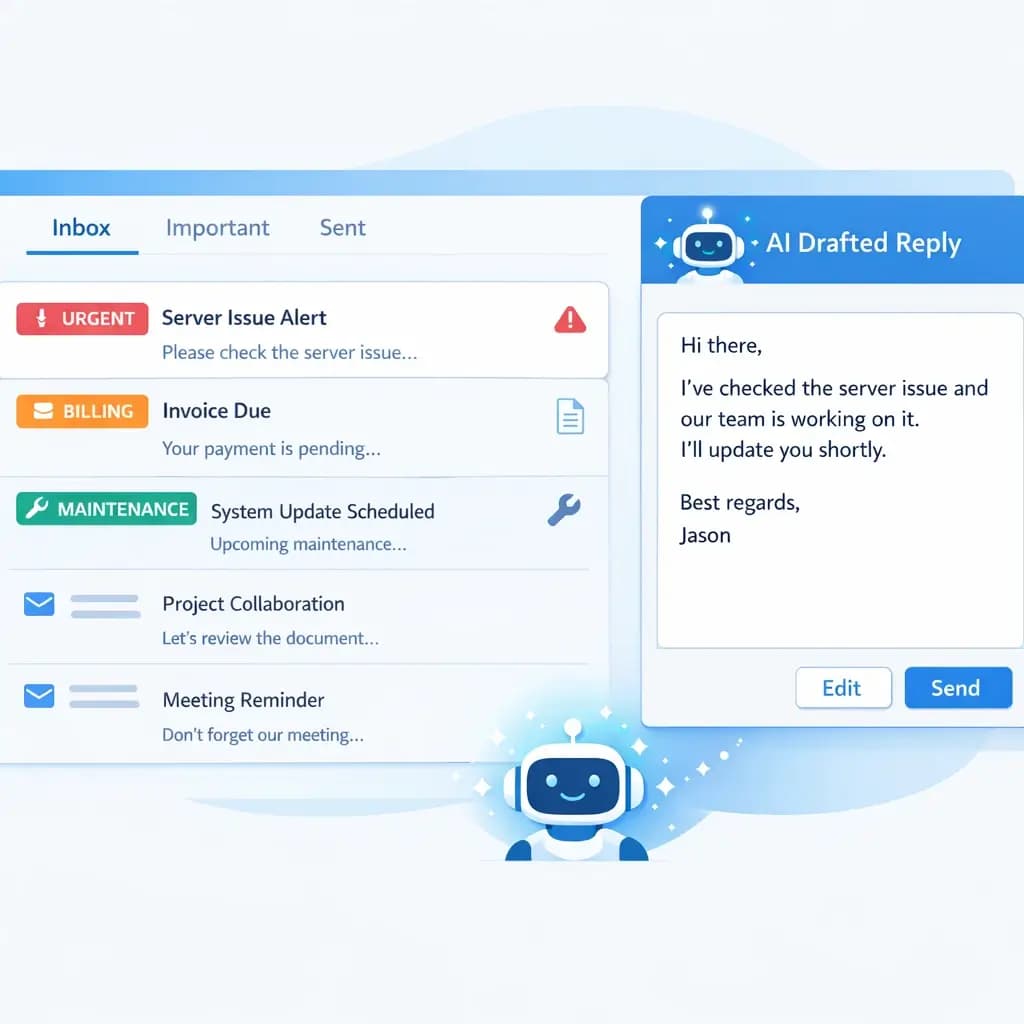The width and height of the screenshot is (1024, 1024).
Task: Click preview 'Your payment is pending...'
Action: pos(271,449)
